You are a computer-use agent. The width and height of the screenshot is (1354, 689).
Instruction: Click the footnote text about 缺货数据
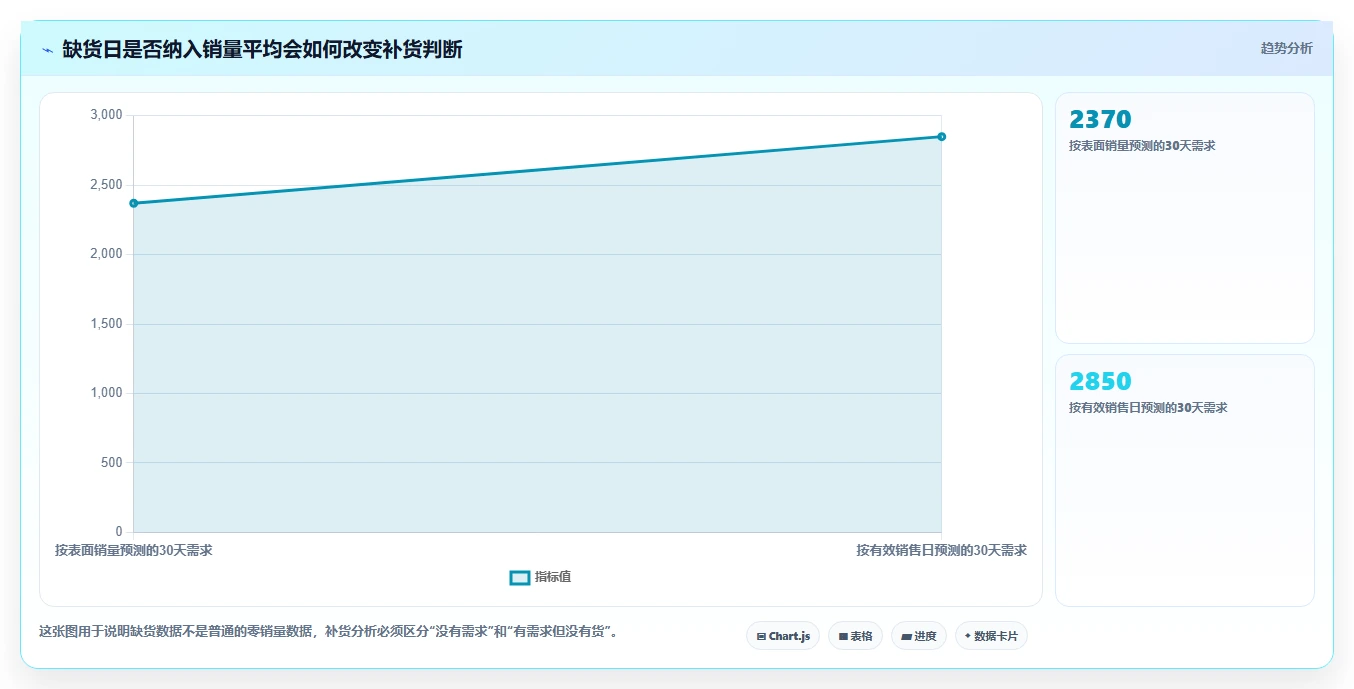(x=329, y=632)
